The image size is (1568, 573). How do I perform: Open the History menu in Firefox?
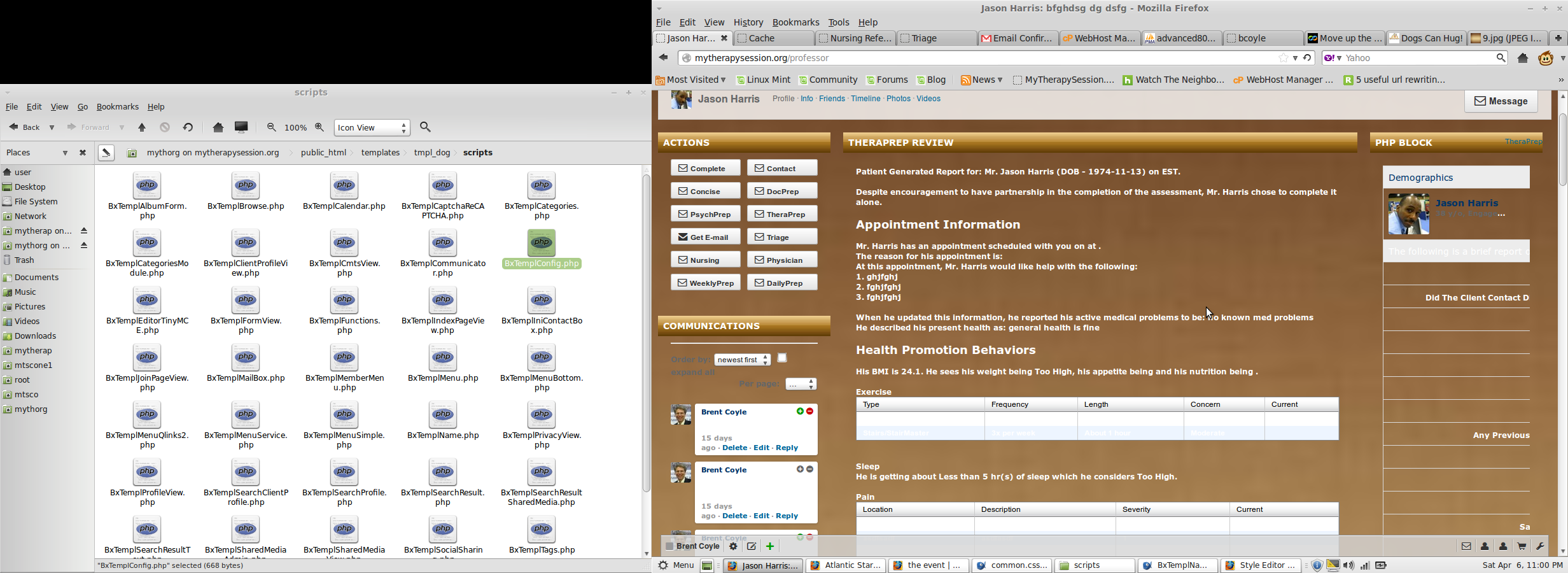point(748,22)
